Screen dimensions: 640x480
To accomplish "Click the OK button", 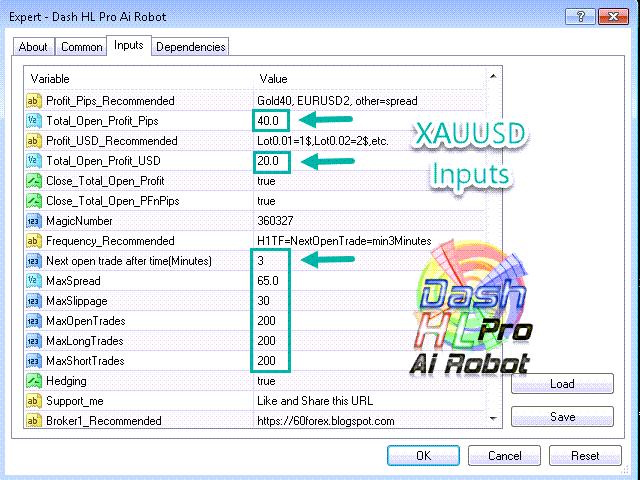I will 423,456.
